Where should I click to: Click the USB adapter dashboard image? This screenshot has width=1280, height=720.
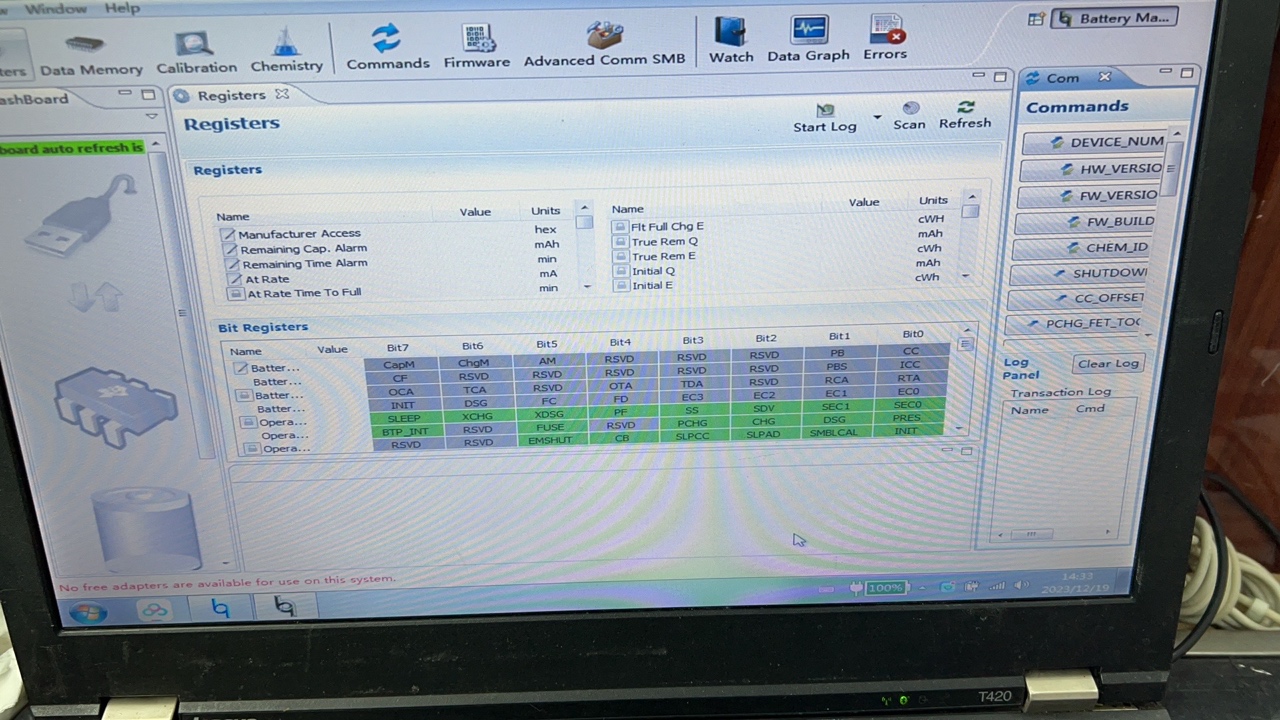81,215
